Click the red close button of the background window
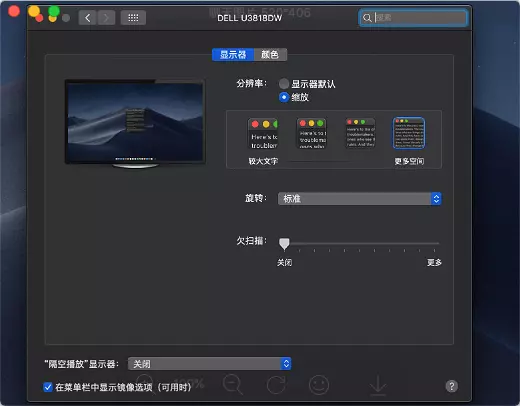The height and width of the screenshot is (406, 520). click(x=14, y=11)
